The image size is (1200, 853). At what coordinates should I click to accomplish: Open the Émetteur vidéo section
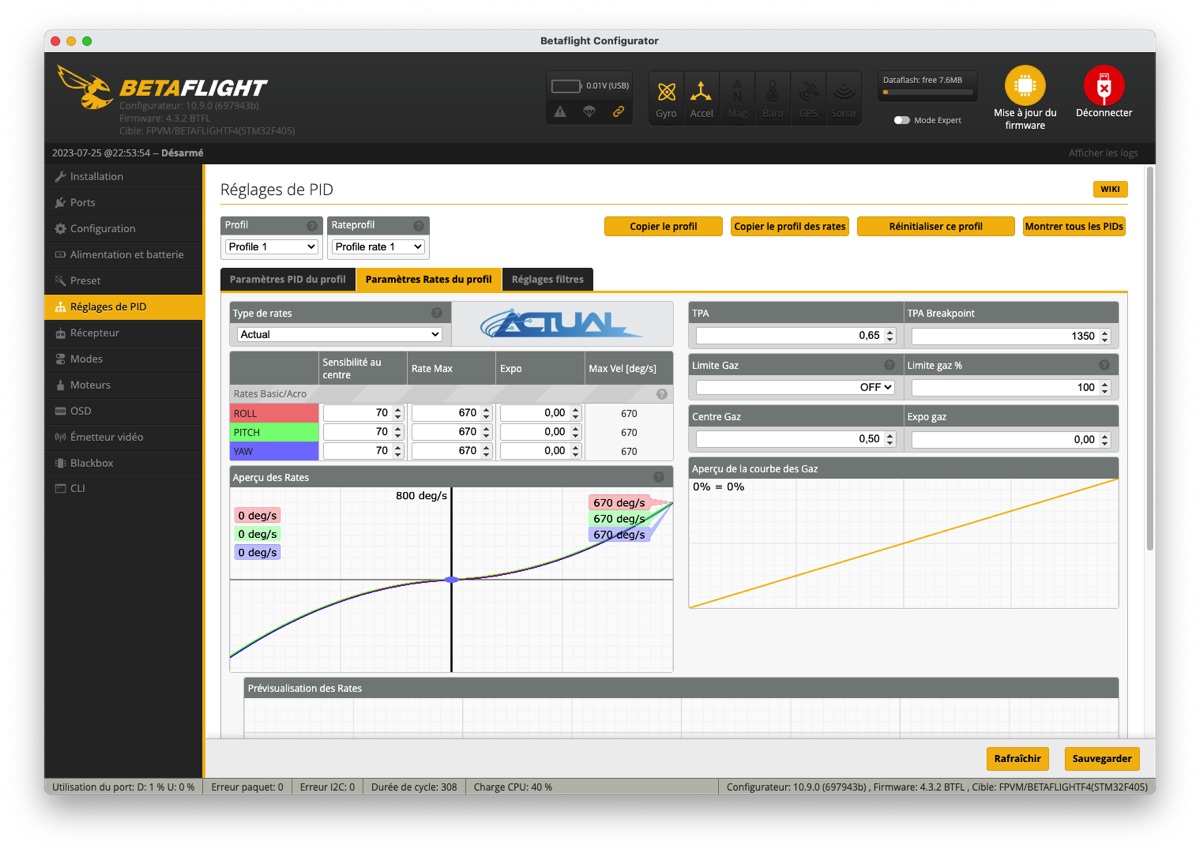tap(123, 437)
